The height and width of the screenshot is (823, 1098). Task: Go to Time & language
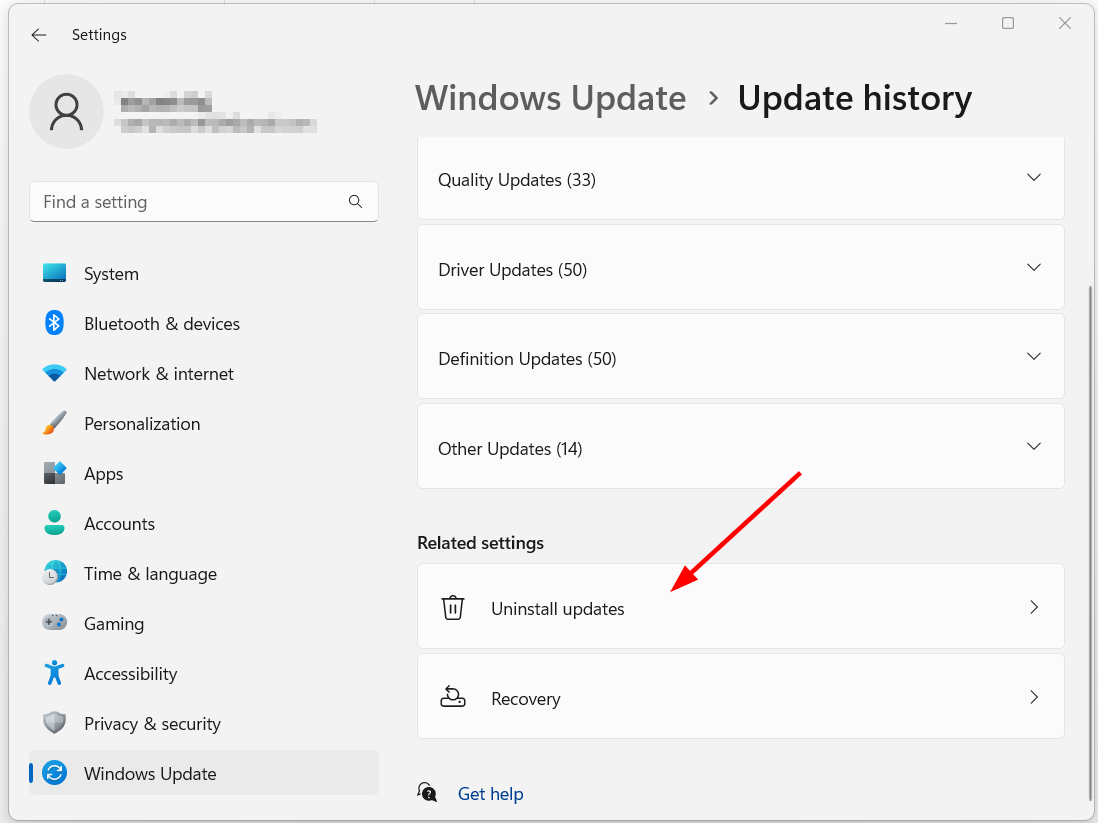point(204,573)
